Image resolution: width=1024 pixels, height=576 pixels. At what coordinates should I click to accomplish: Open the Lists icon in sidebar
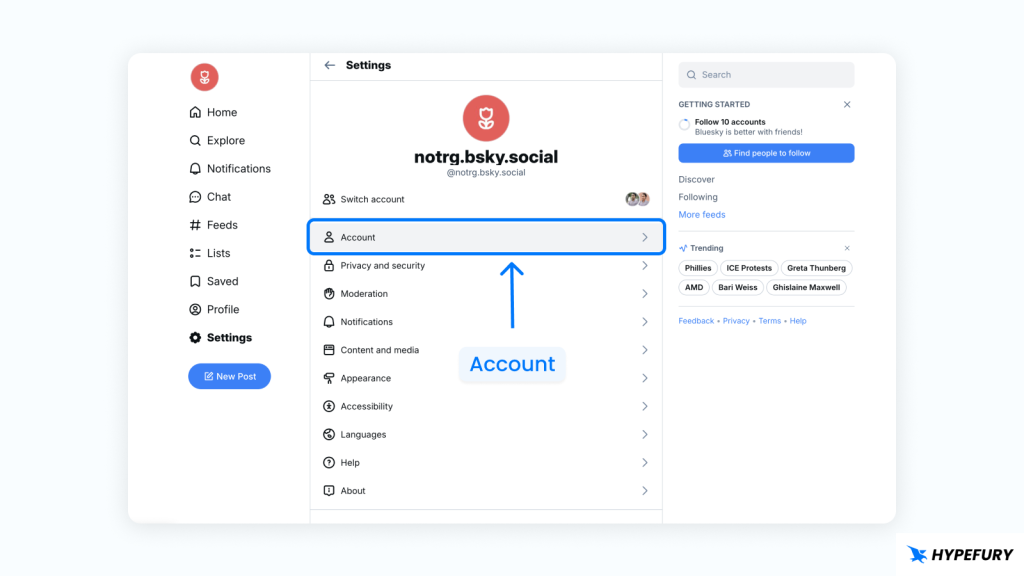tap(196, 253)
